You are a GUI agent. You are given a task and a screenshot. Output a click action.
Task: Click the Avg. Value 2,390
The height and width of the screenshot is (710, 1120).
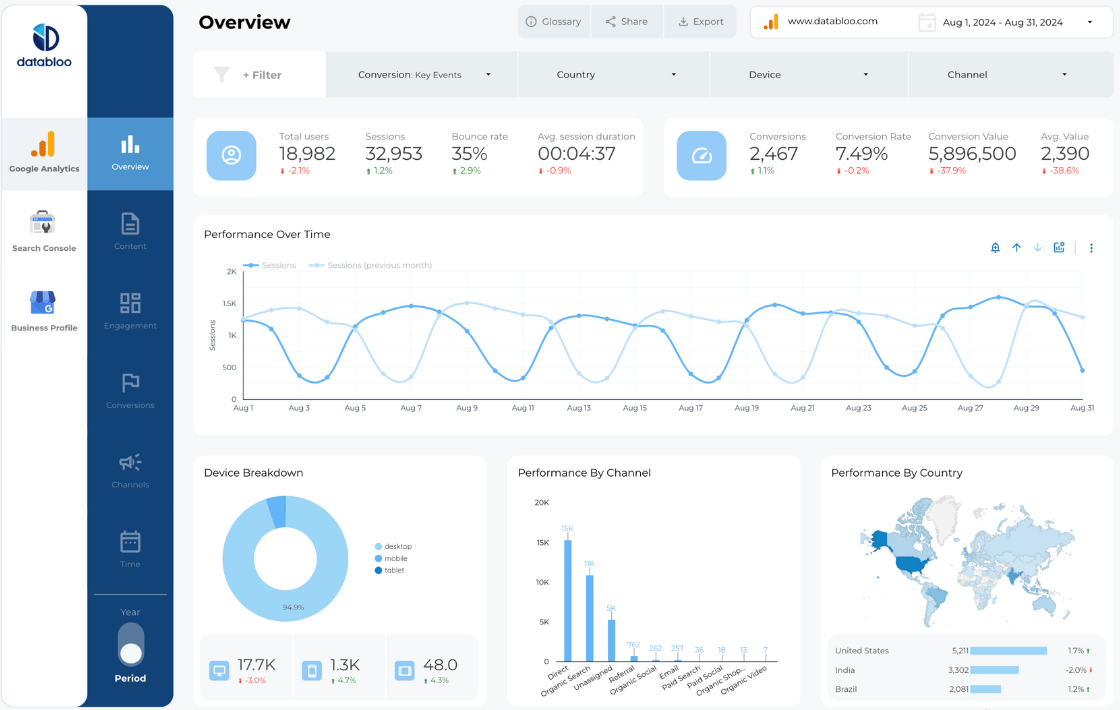click(x=1065, y=154)
